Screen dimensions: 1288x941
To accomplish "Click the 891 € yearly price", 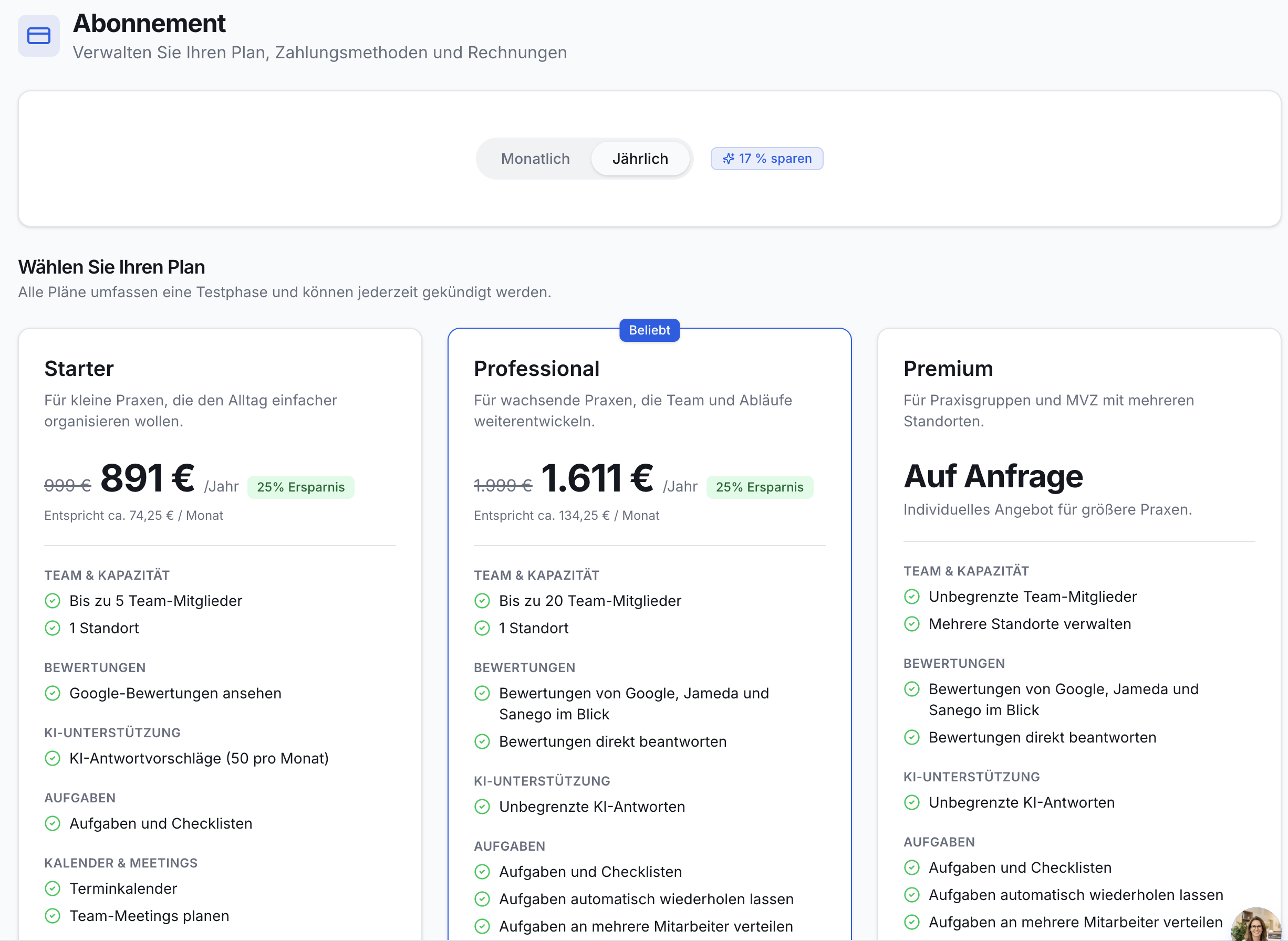I will [x=147, y=477].
